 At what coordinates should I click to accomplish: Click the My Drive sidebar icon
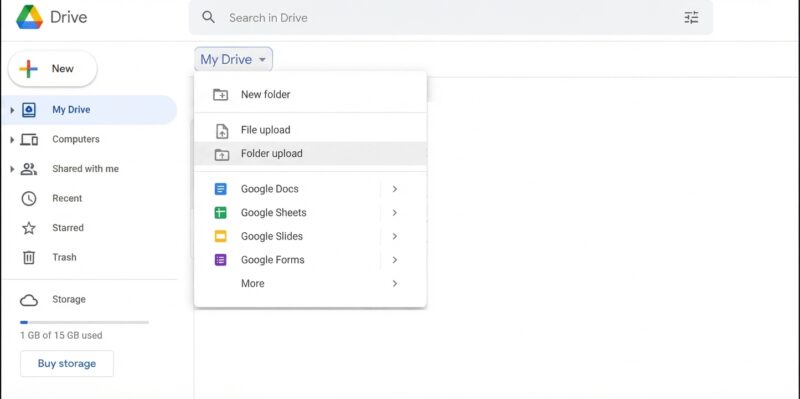point(29,110)
